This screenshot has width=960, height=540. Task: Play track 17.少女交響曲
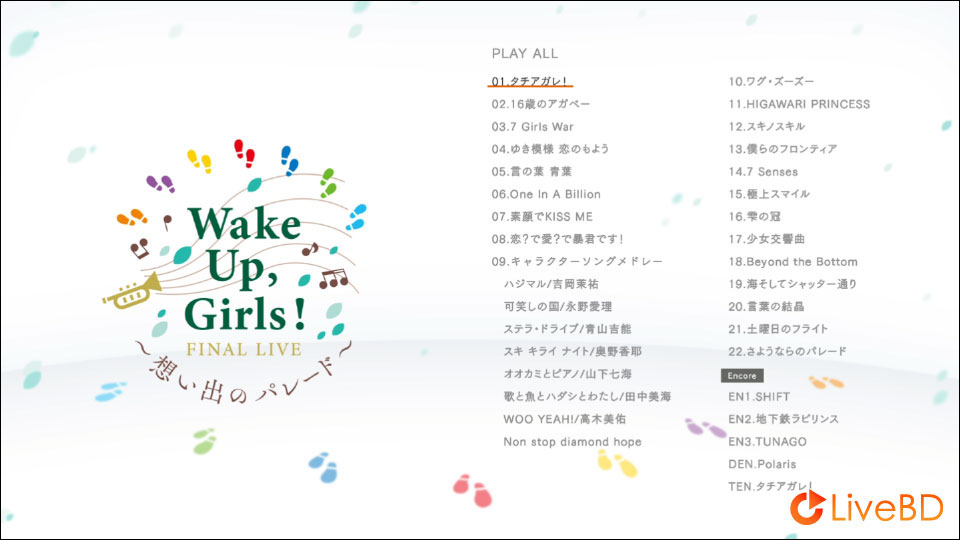click(x=767, y=239)
